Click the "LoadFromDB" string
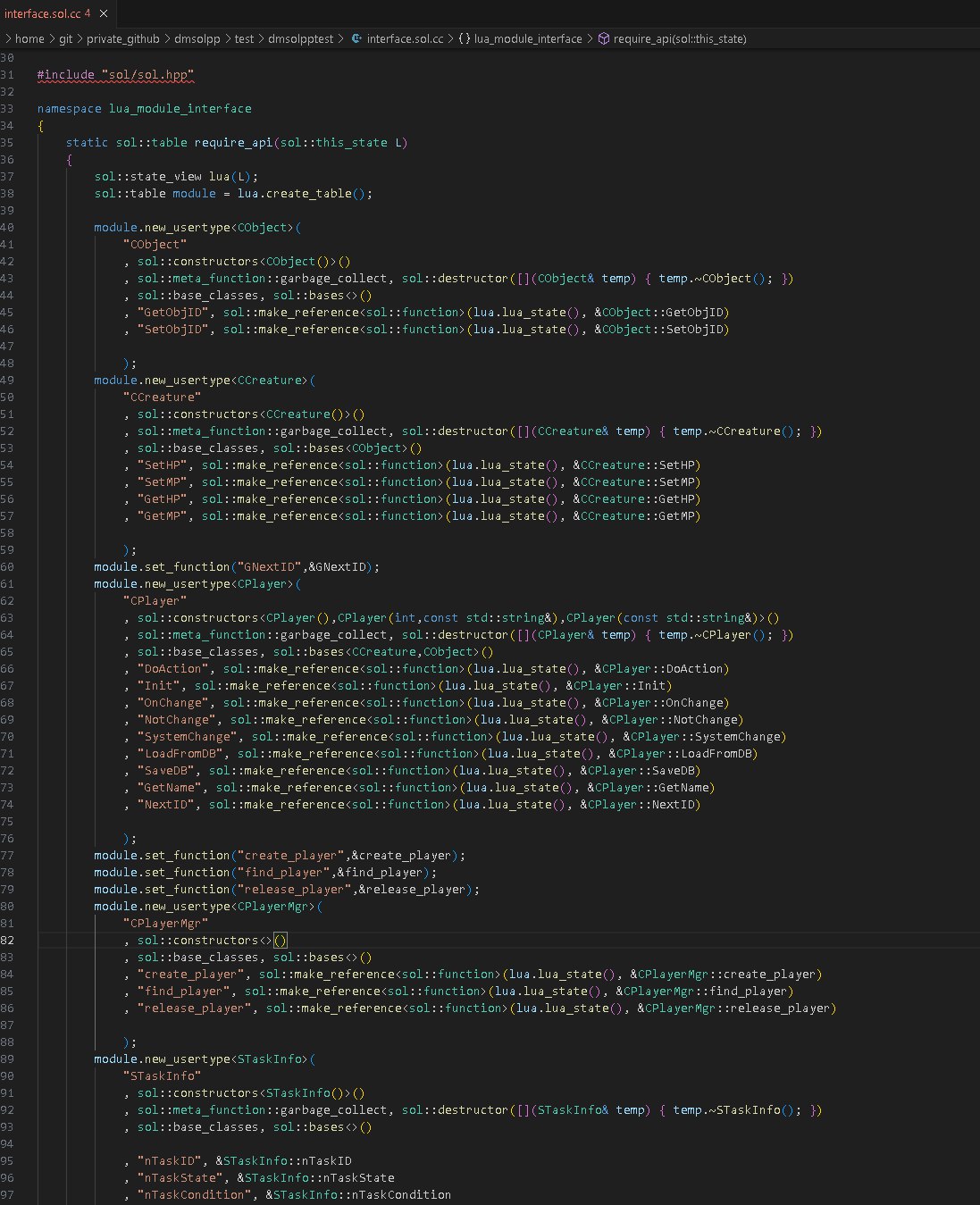 (x=180, y=753)
